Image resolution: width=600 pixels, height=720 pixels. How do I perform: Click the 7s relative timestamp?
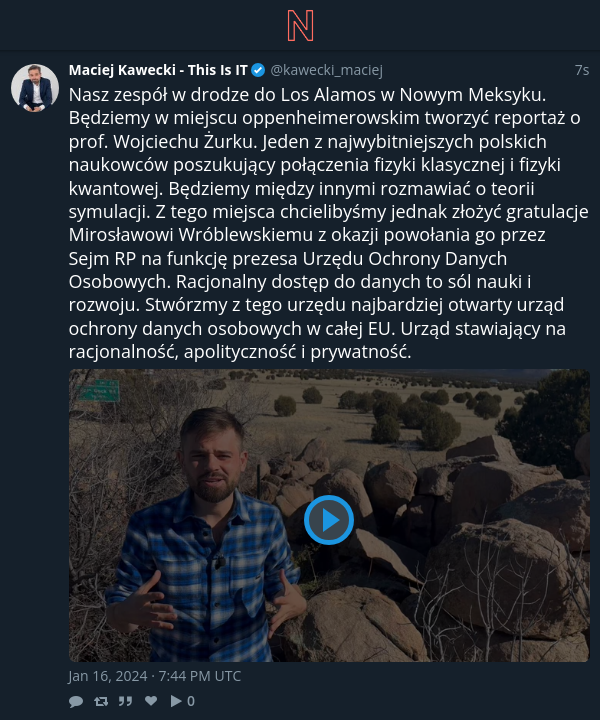tap(582, 70)
